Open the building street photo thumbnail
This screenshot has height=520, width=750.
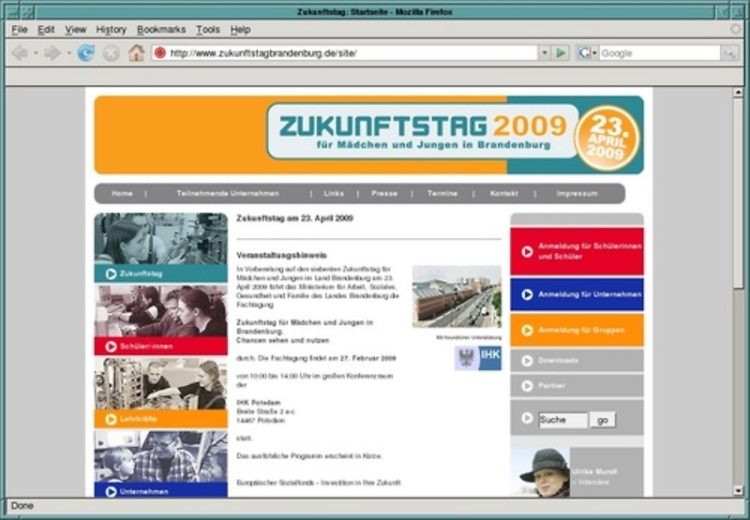[x=457, y=297]
